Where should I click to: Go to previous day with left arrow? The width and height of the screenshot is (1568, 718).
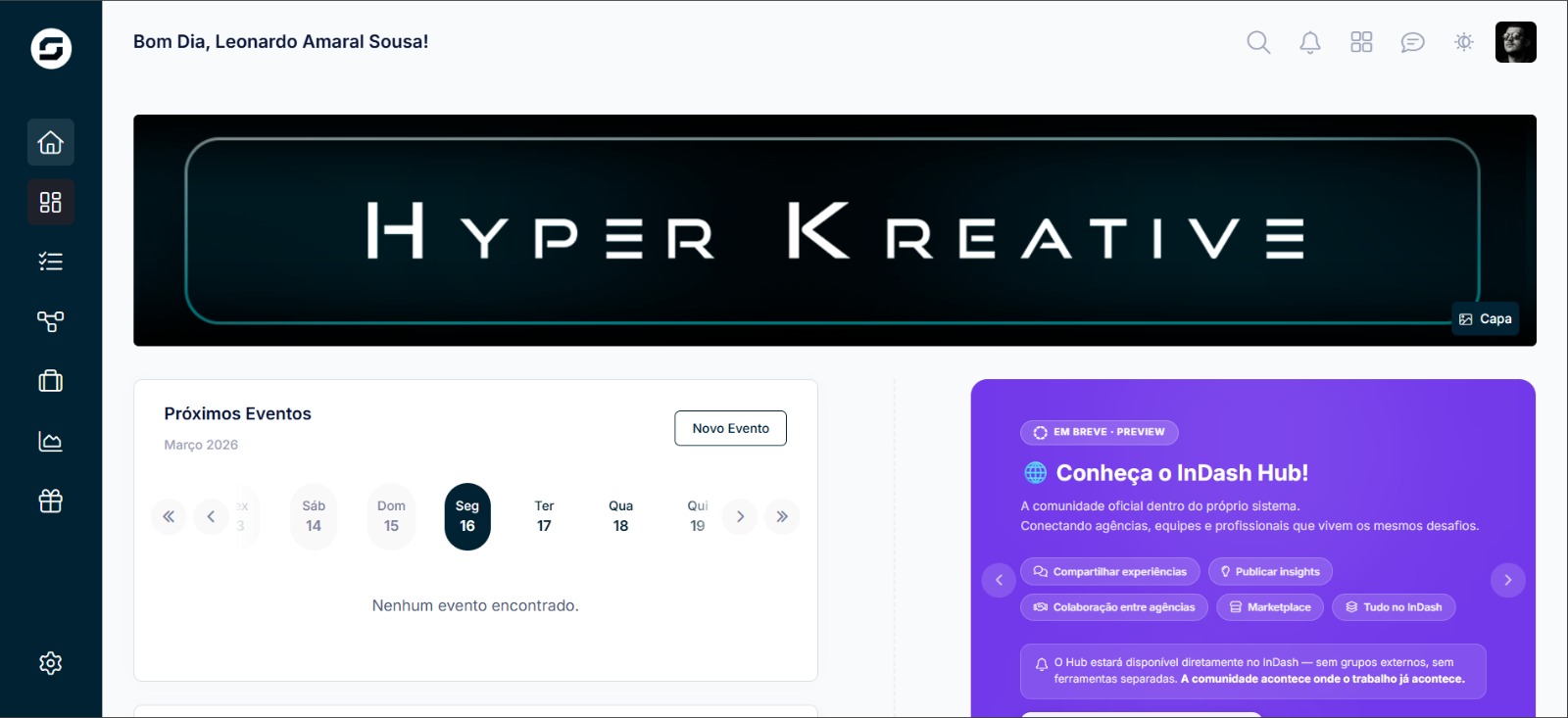[211, 516]
